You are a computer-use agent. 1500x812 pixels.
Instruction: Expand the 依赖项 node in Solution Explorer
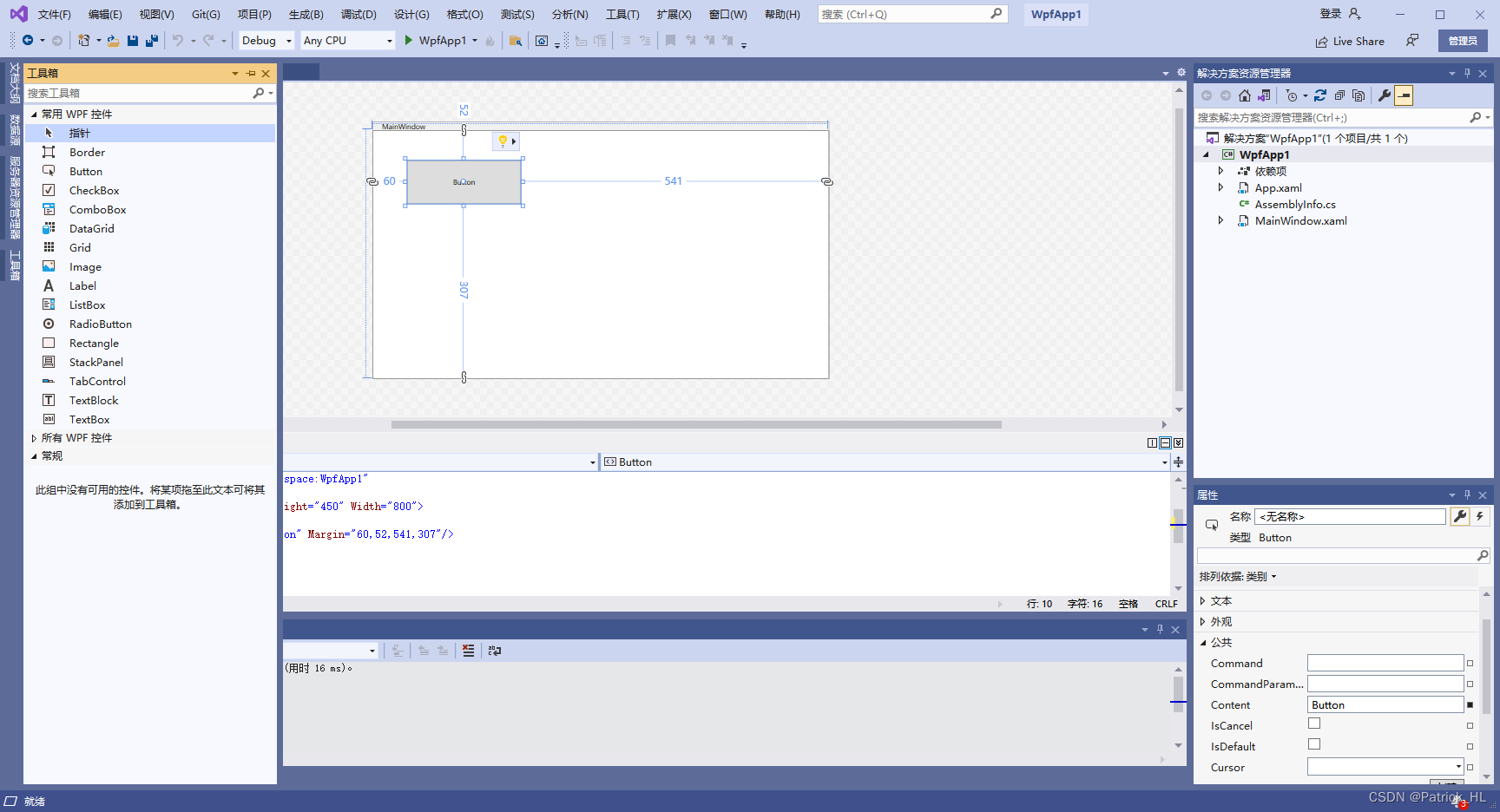click(x=1220, y=171)
